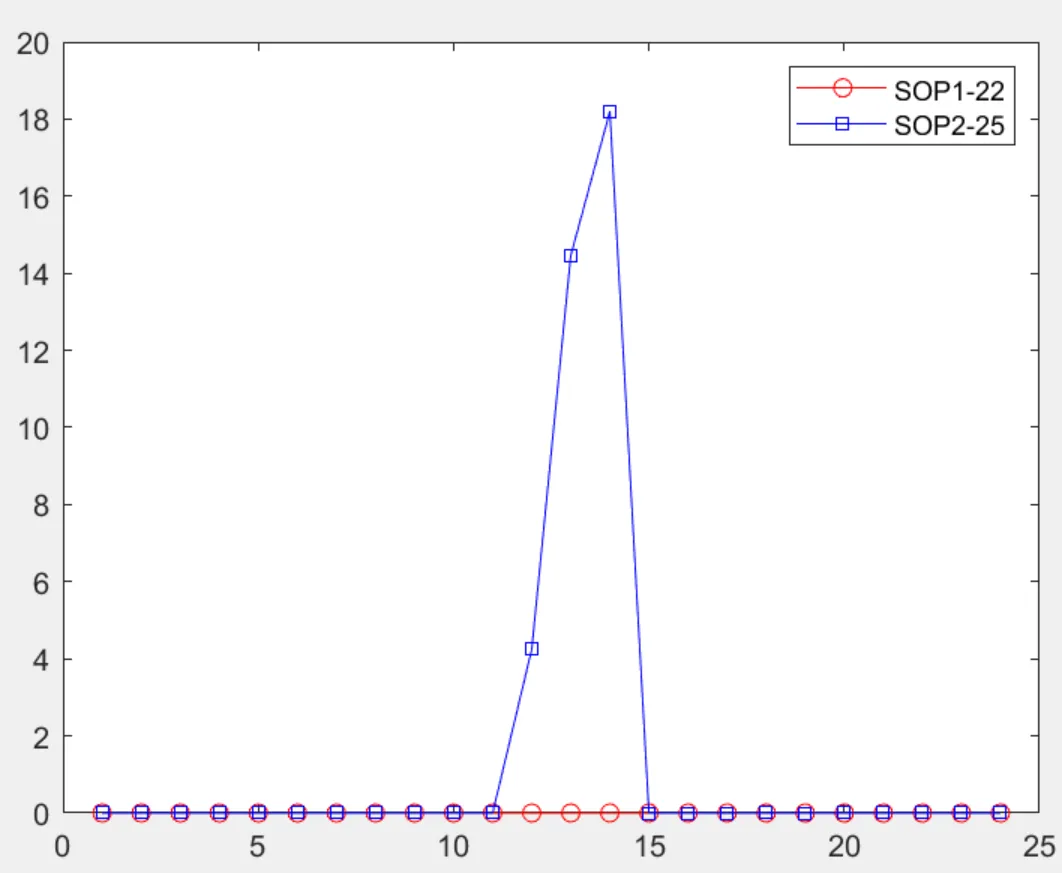Select the lone red circle at x equals 13
Viewport: 1062px width, 873px height.
(570, 813)
